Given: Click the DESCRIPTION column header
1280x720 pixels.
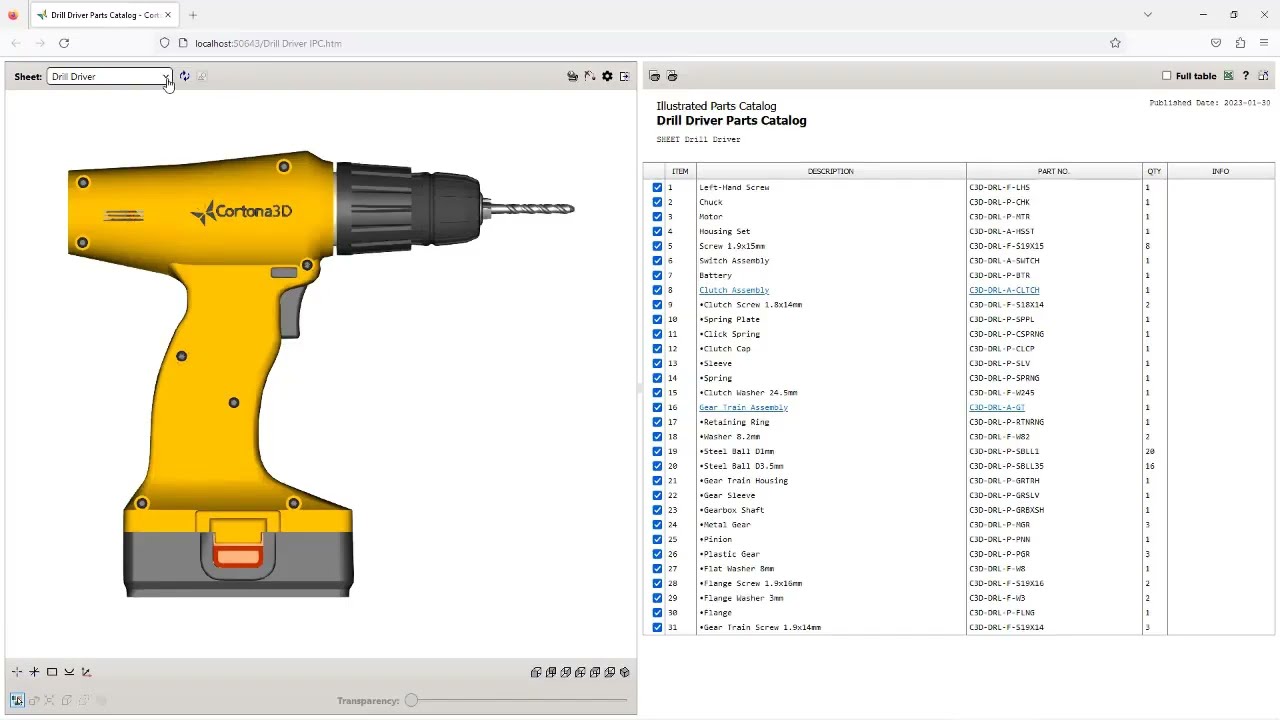Looking at the screenshot, I should [x=831, y=171].
